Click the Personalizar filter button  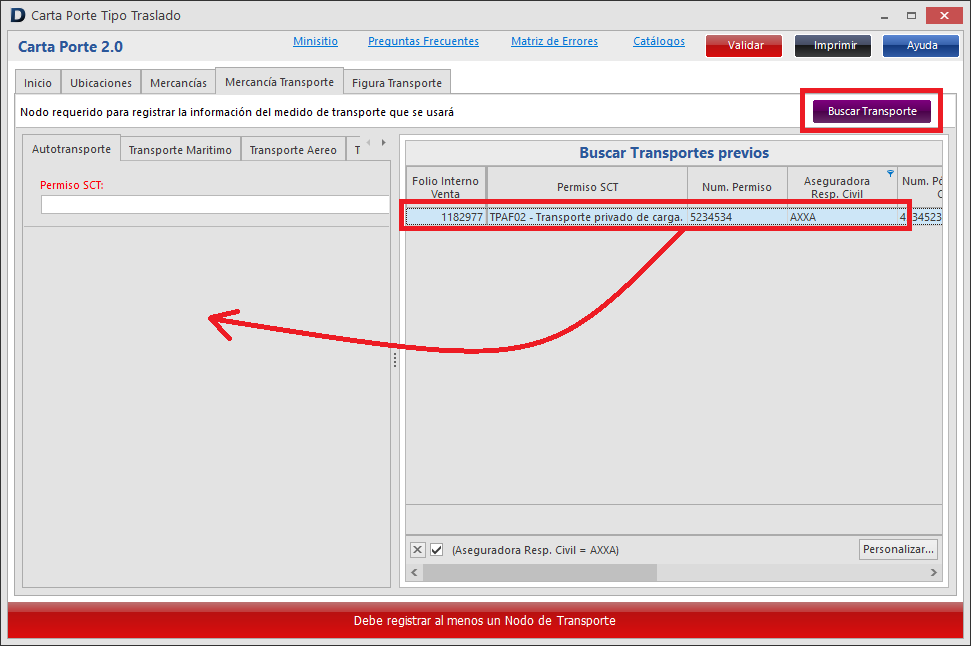point(898,549)
